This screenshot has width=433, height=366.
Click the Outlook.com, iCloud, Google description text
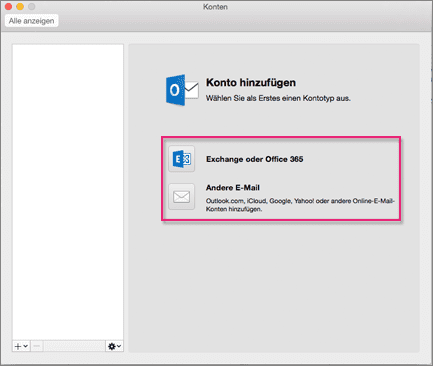click(300, 205)
